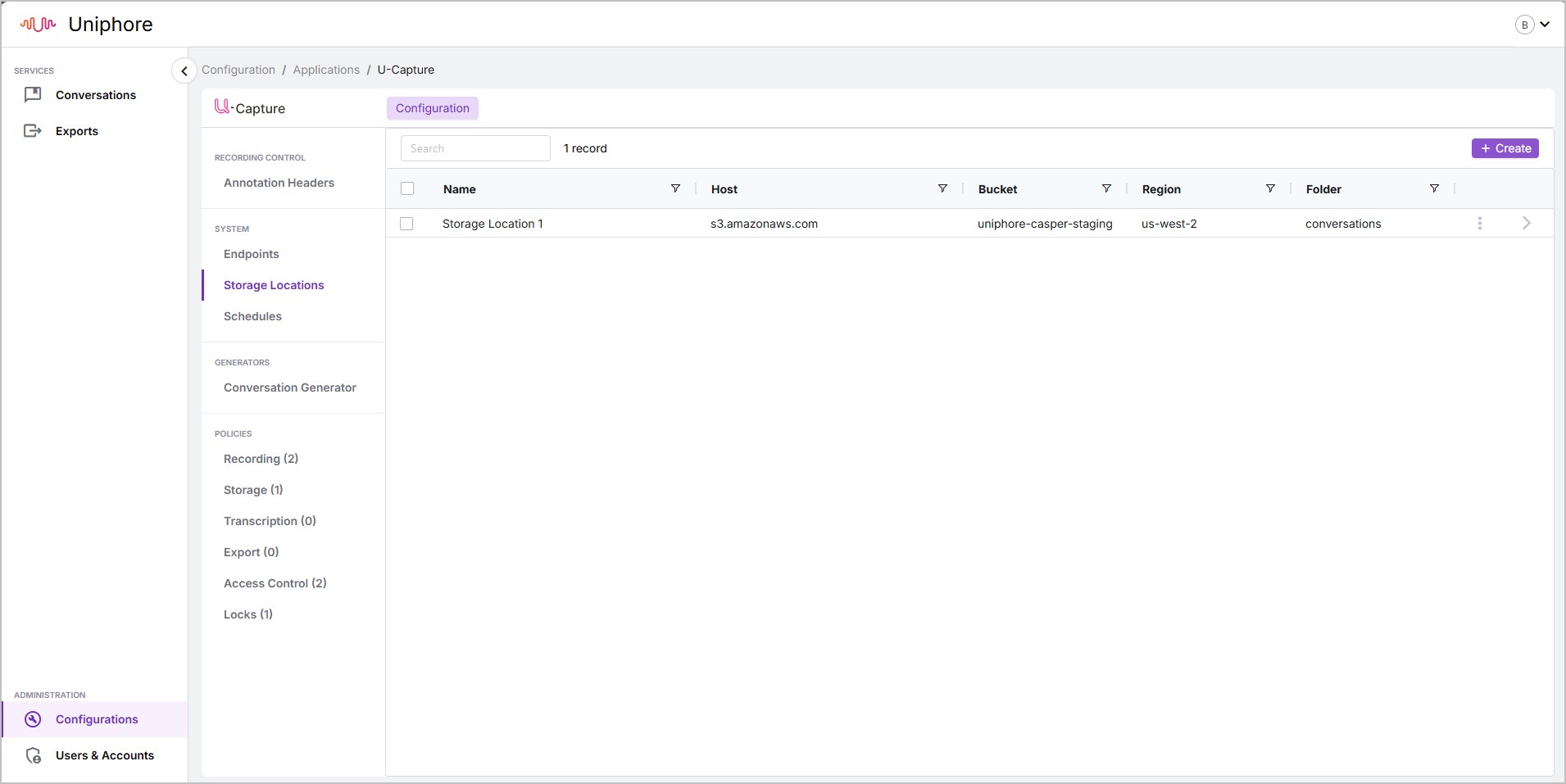Open Storage (1) policies
The width and height of the screenshot is (1566, 784).
[253, 490]
